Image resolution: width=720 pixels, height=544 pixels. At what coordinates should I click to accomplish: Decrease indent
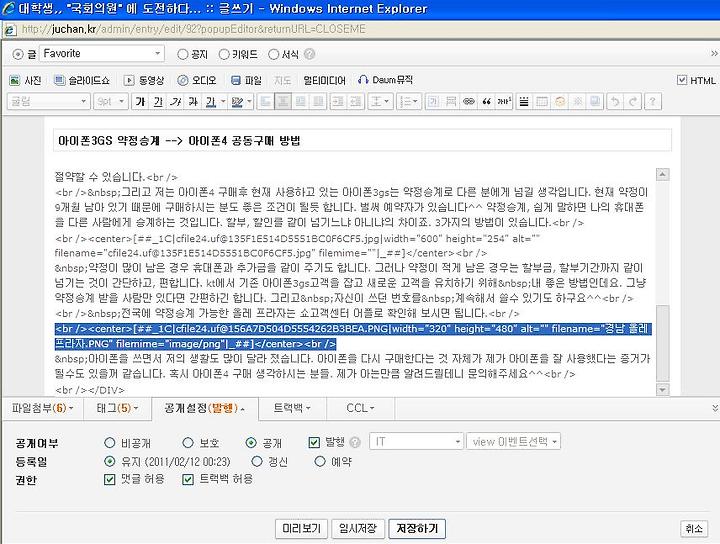point(355,101)
